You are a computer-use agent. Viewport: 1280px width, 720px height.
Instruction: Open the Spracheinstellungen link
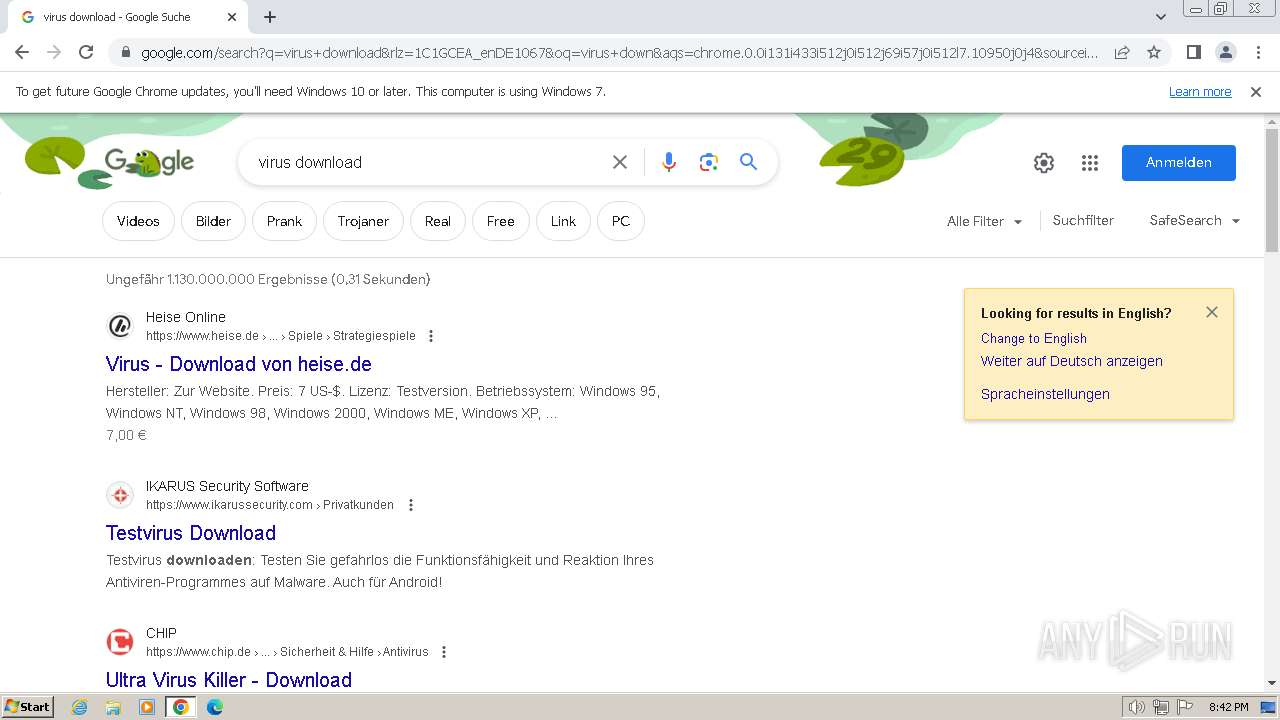[1045, 394]
